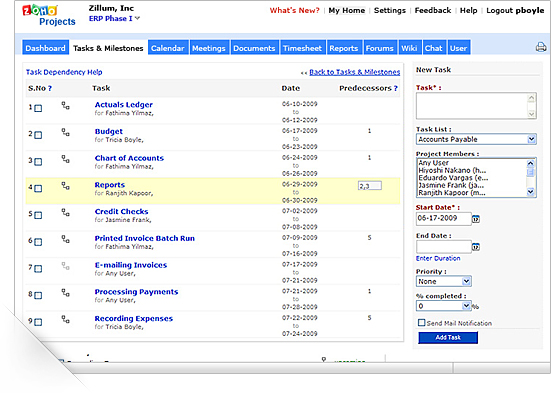Viewport: 551px width, 393px height.
Task: Select Eduardo Vargas in Project Members list
Action: pos(453,178)
